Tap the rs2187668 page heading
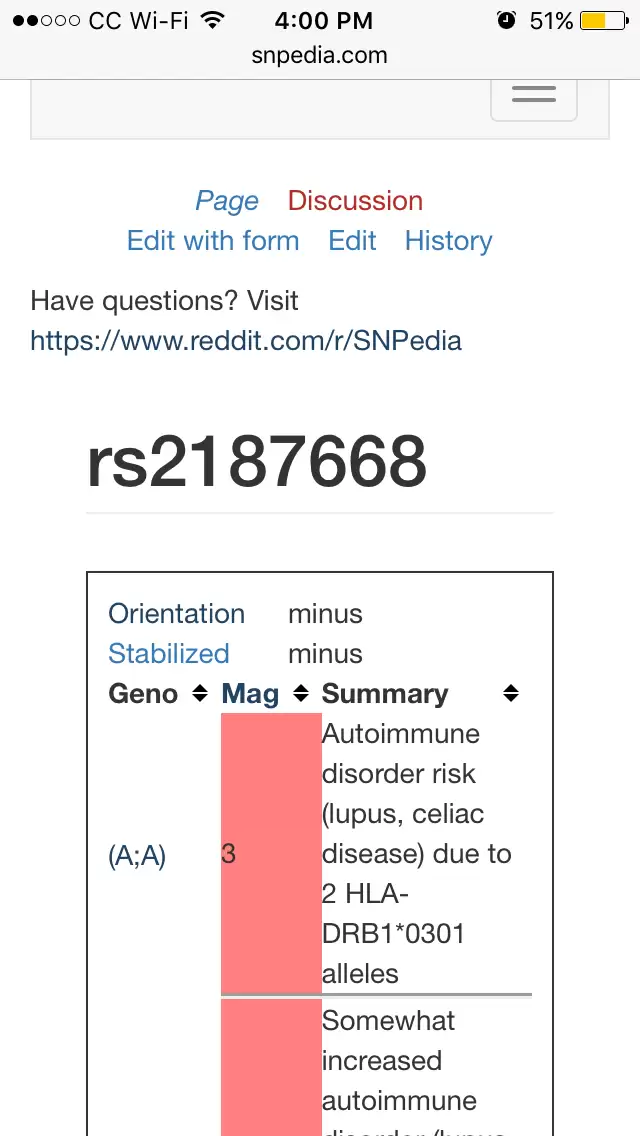This screenshot has width=640, height=1136. click(x=257, y=463)
